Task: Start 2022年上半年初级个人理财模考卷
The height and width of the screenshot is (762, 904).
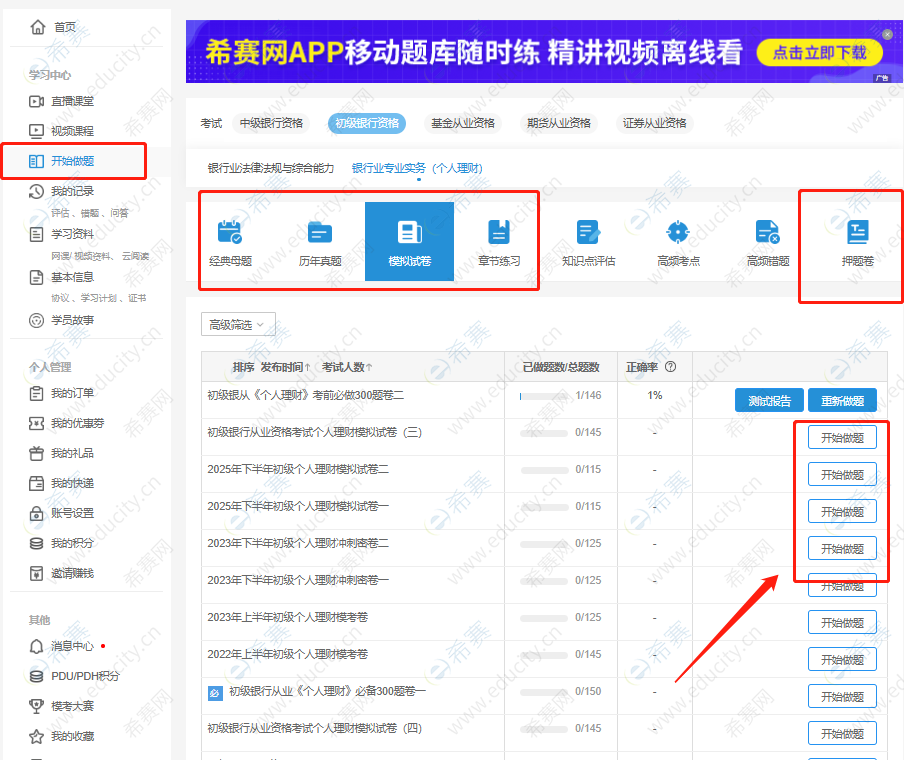Action: [842, 660]
